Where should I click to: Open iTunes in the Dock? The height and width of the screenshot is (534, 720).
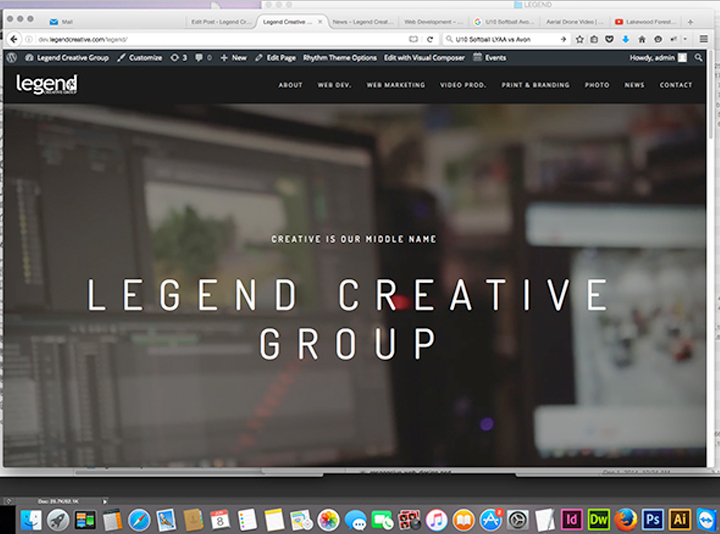pyautogui.click(x=436, y=520)
